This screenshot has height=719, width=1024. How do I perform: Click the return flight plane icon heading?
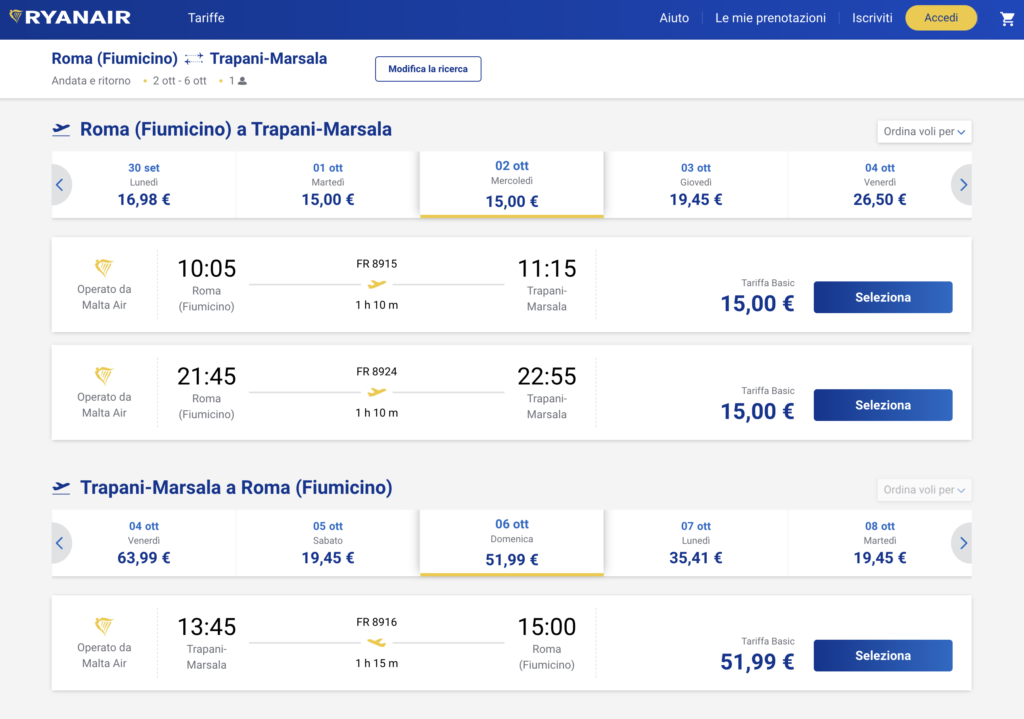(61, 487)
